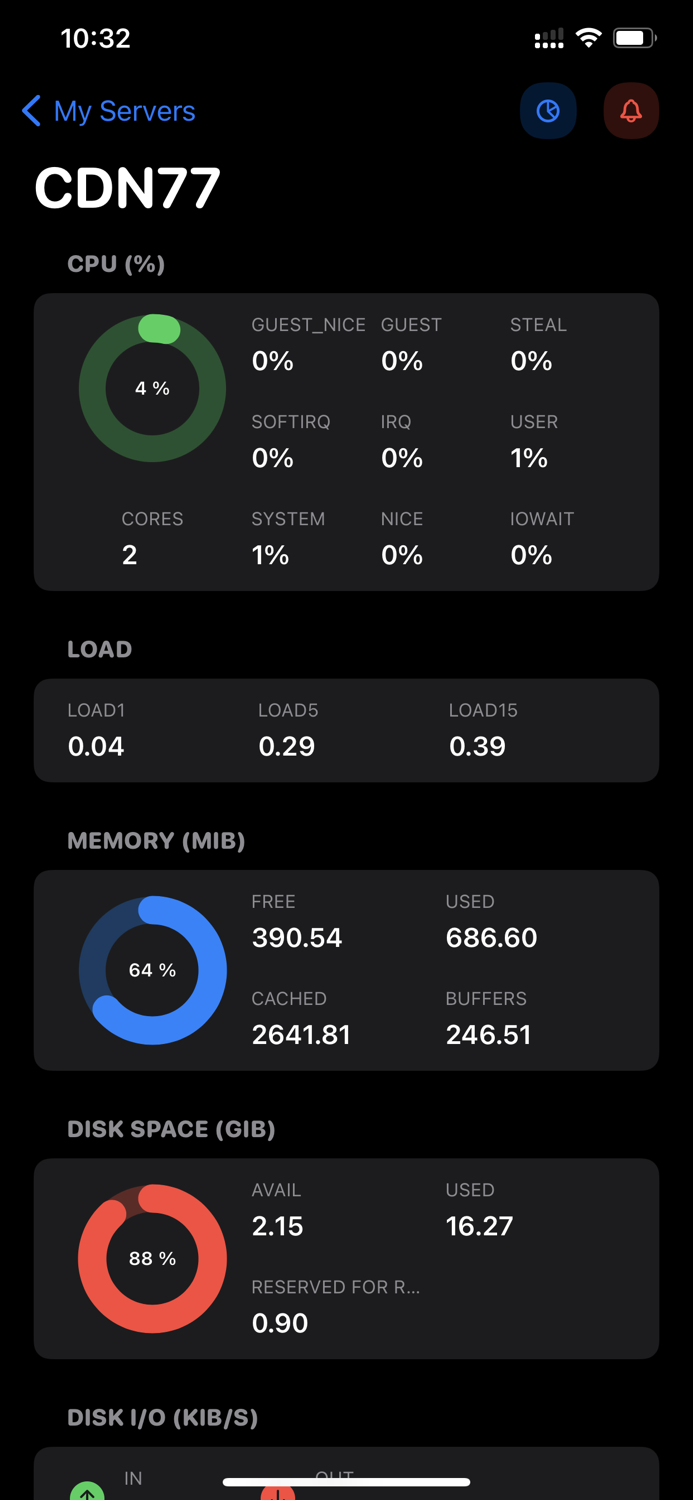Select the green IN upload arrow icon
Screen dimensions: 693x1500
point(88,1491)
